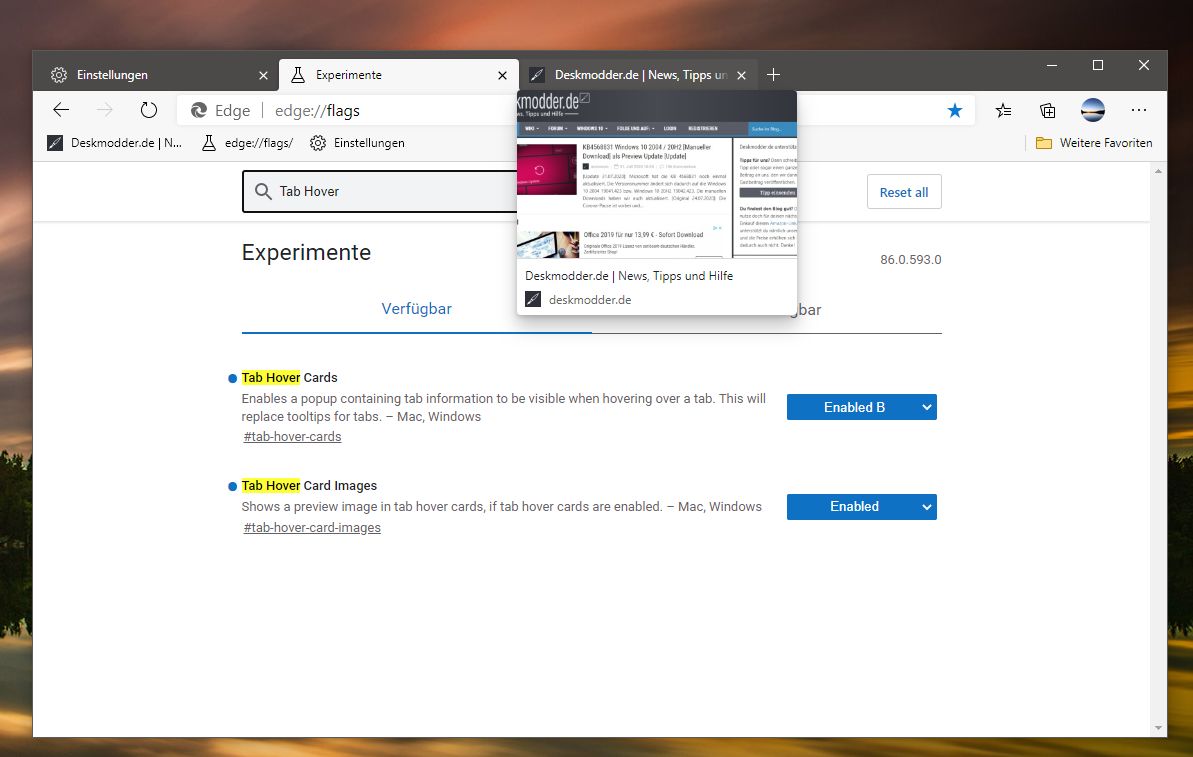
Task: Close the Deskmodder.de tab
Action: tap(741, 75)
